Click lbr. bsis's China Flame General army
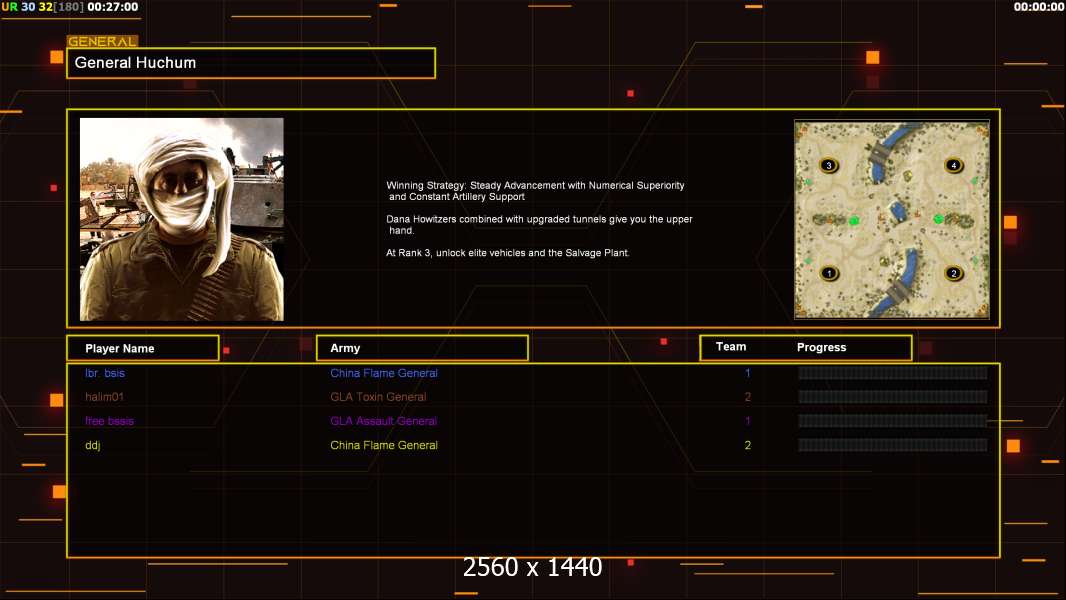The image size is (1066, 600). pyautogui.click(x=383, y=373)
